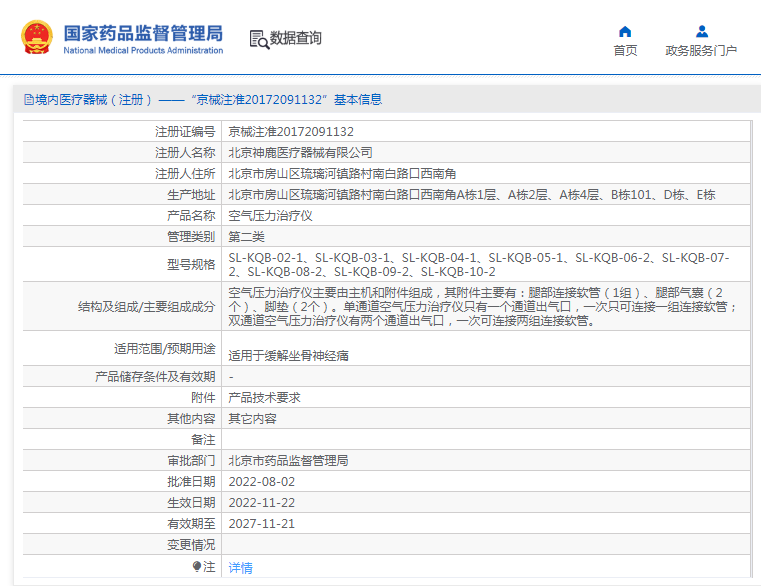Screen dimensions: 761x586
Task: Click registrant address 北京市房山区琉璃河镇路村南白路口西南角
Action: pyautogui.click(x=342, y=173)
